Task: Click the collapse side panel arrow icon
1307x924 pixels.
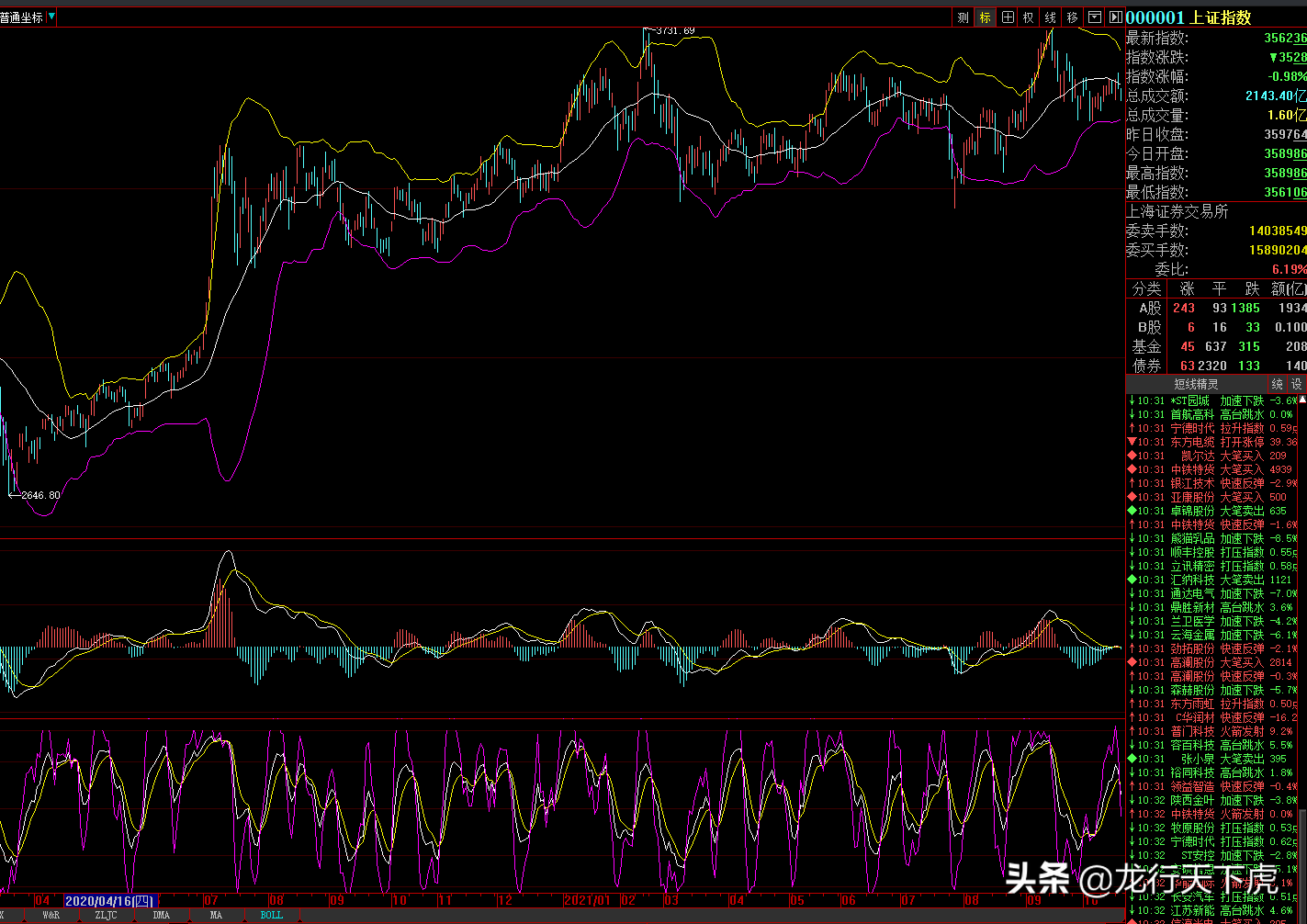Action: 1115,17
